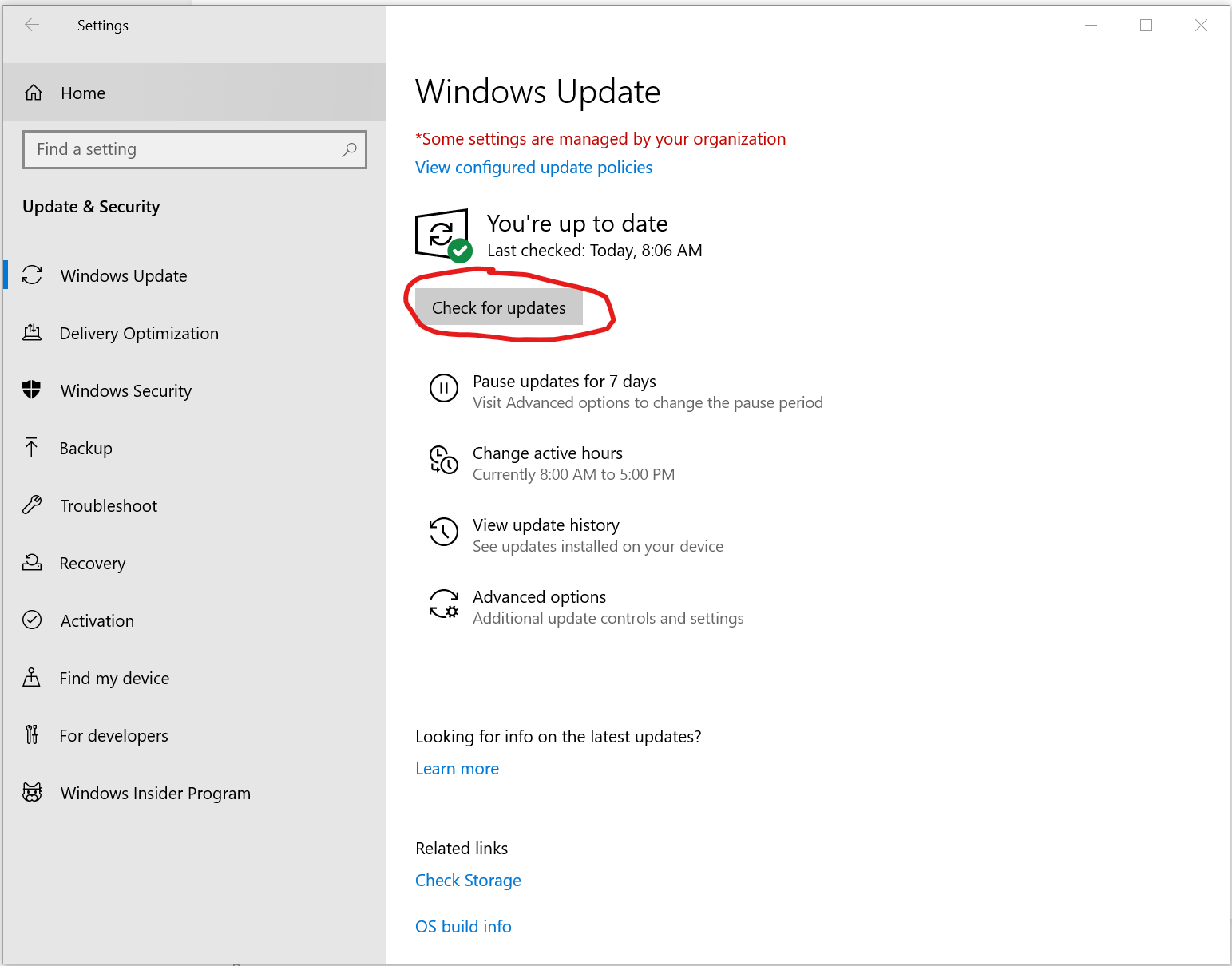Select Find my device

tap(195, 678)
